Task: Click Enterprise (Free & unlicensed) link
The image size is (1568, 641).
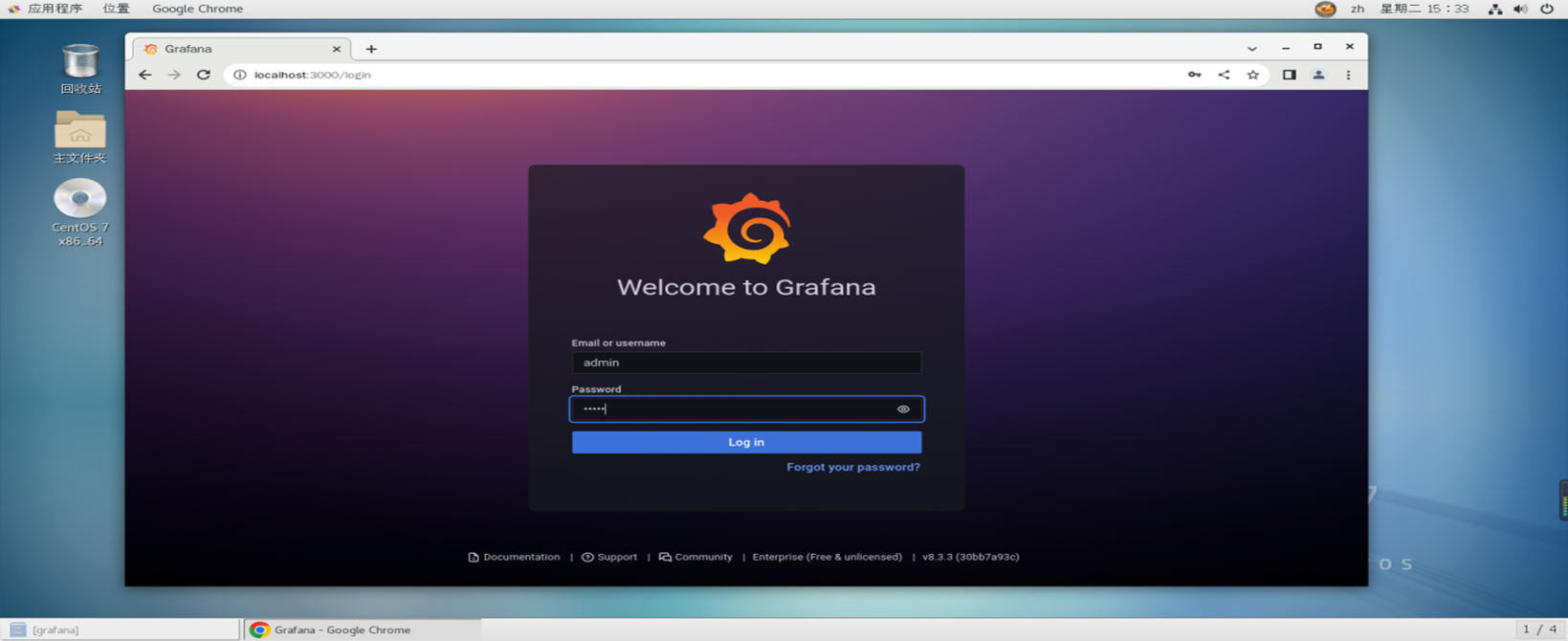Action: point(827,557)
